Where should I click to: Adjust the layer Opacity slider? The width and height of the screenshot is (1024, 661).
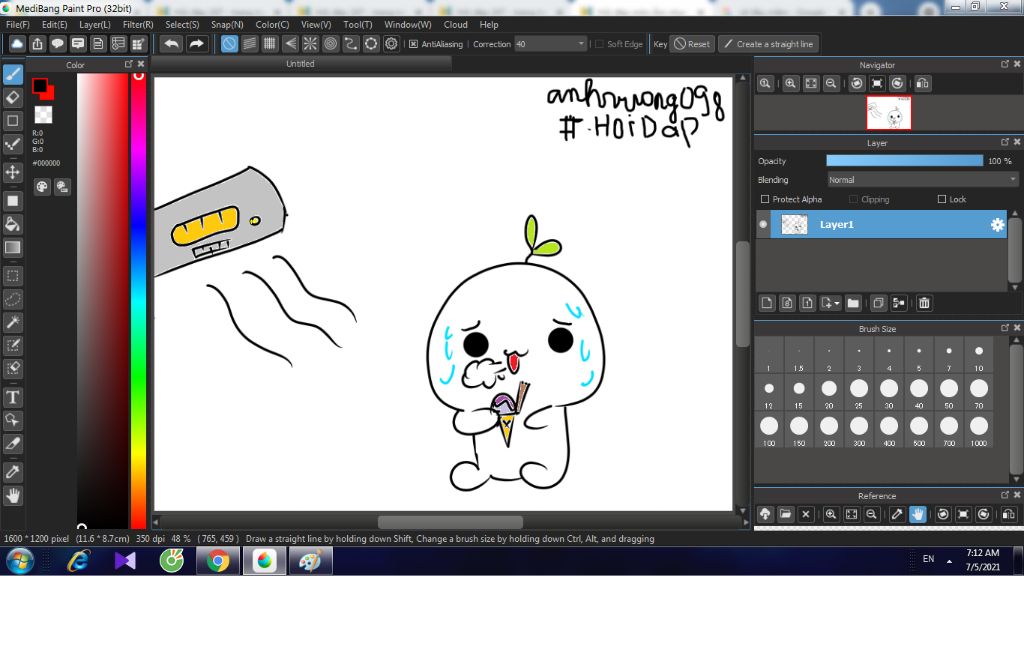904,161
